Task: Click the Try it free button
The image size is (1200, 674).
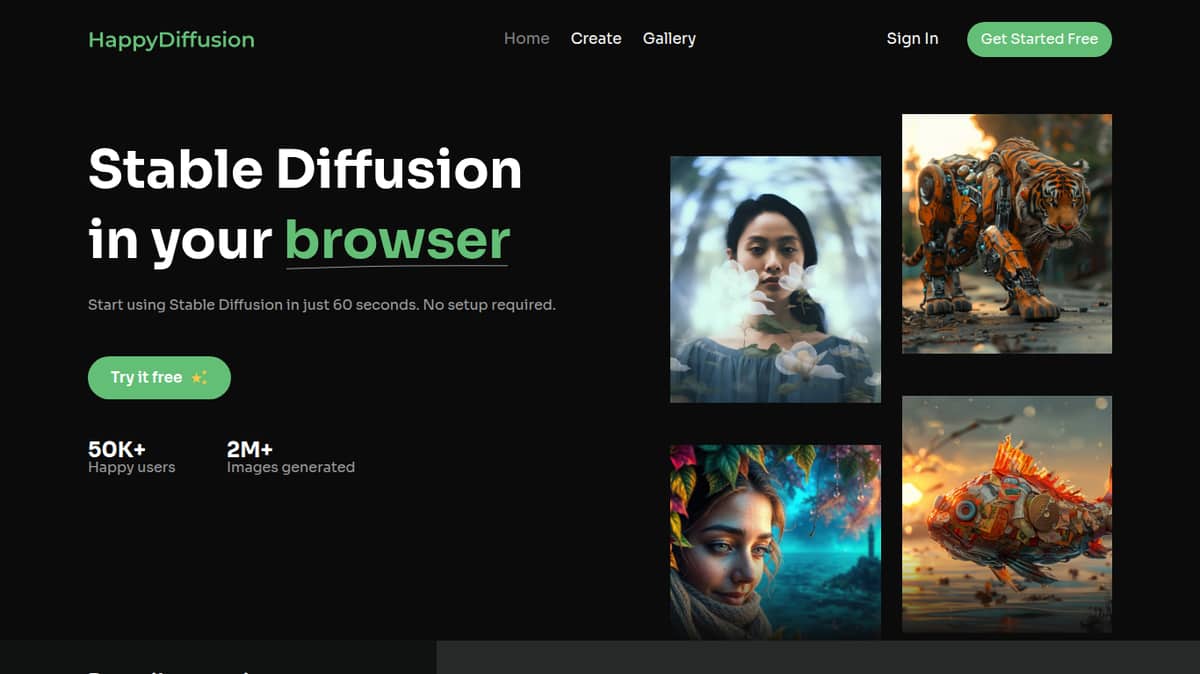Action: [x=159, y=378]
